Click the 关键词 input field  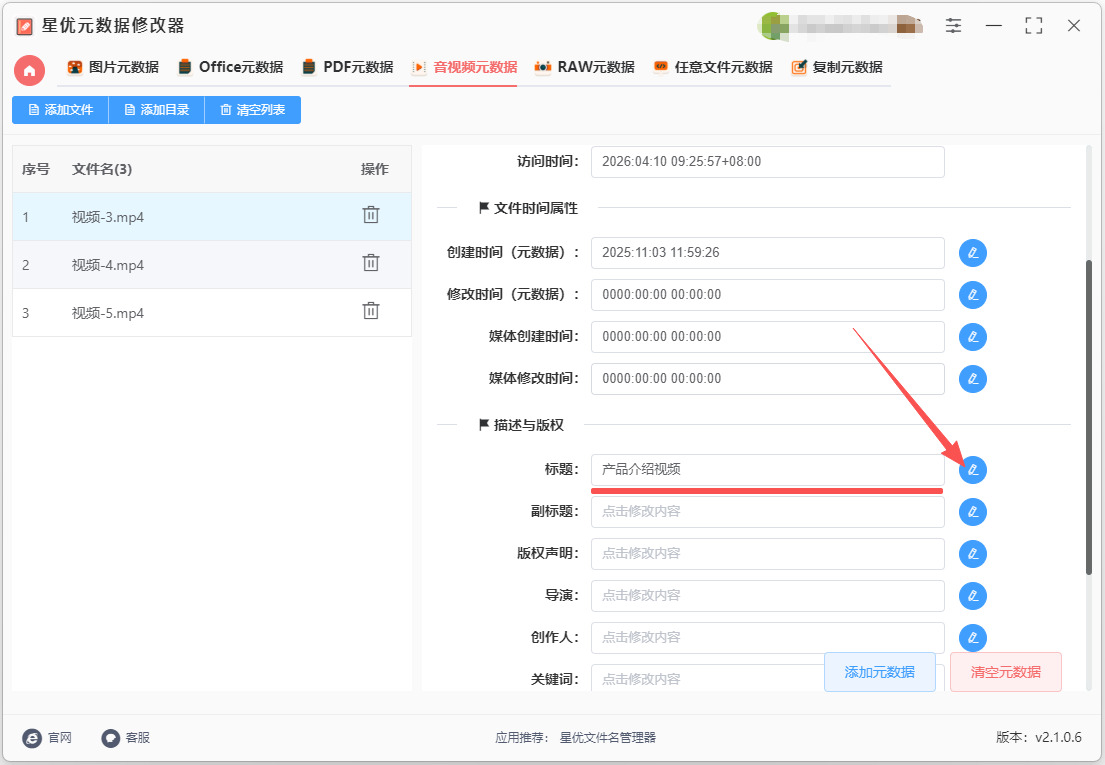pyautogui.click(x=707, y=678)
